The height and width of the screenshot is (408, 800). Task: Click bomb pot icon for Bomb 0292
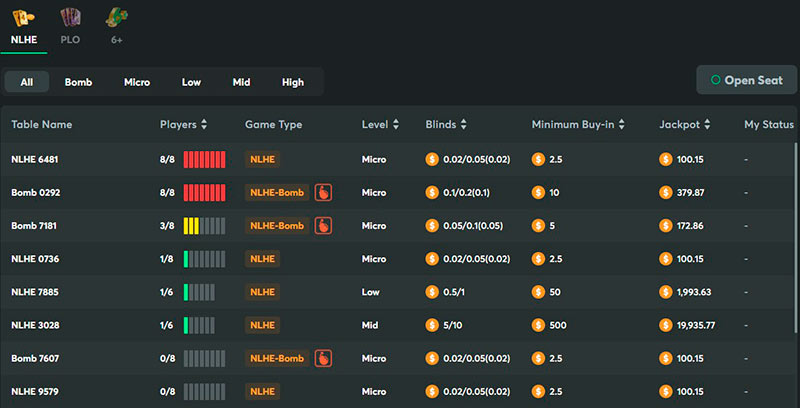[323, 192]
